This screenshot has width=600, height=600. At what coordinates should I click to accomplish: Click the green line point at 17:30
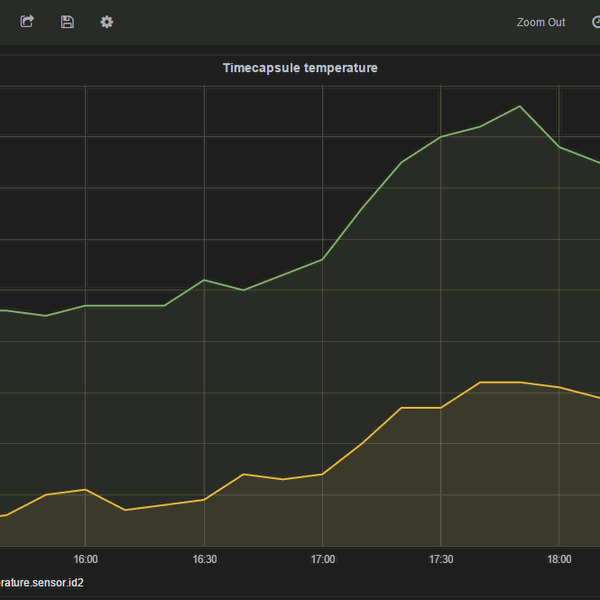point(441,137)
